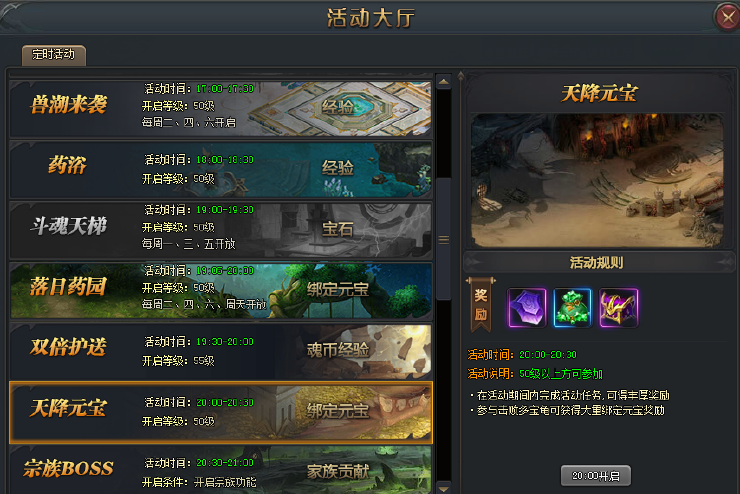Click the purple gem reward icon
This screenshot has height=494, width=740.
[x=527, y=308]
